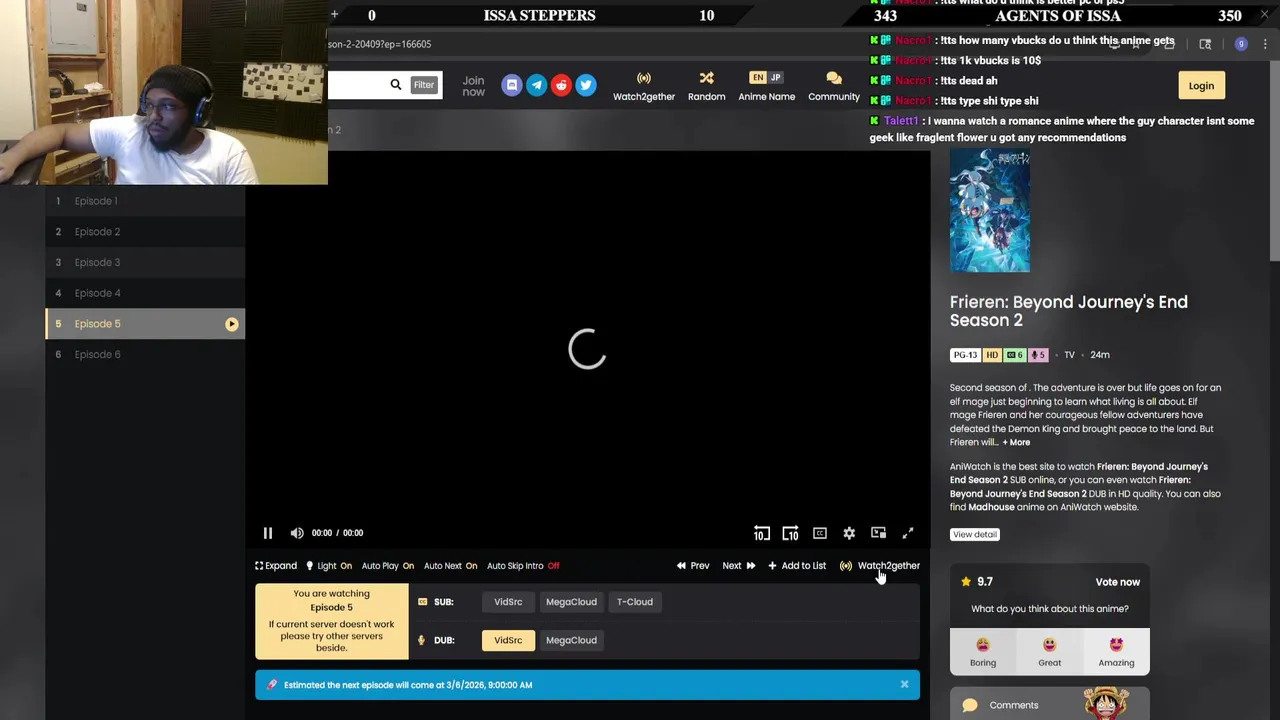Open player settings gear

tap(849, 533)
